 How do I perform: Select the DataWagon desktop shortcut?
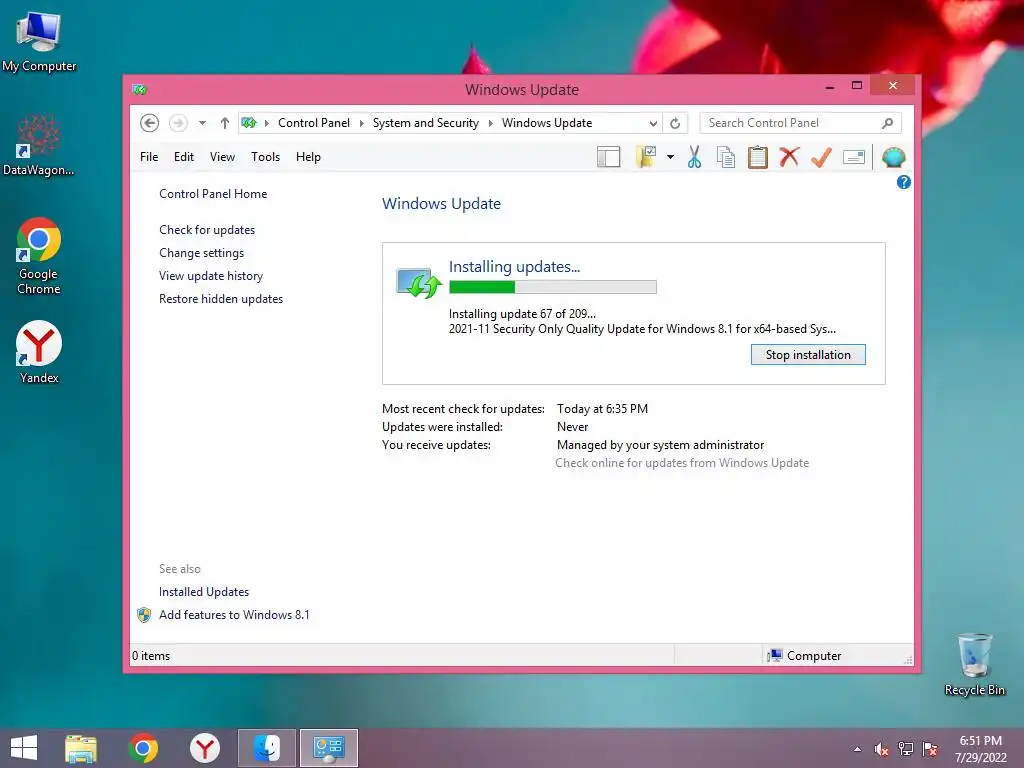coord(39,145)
